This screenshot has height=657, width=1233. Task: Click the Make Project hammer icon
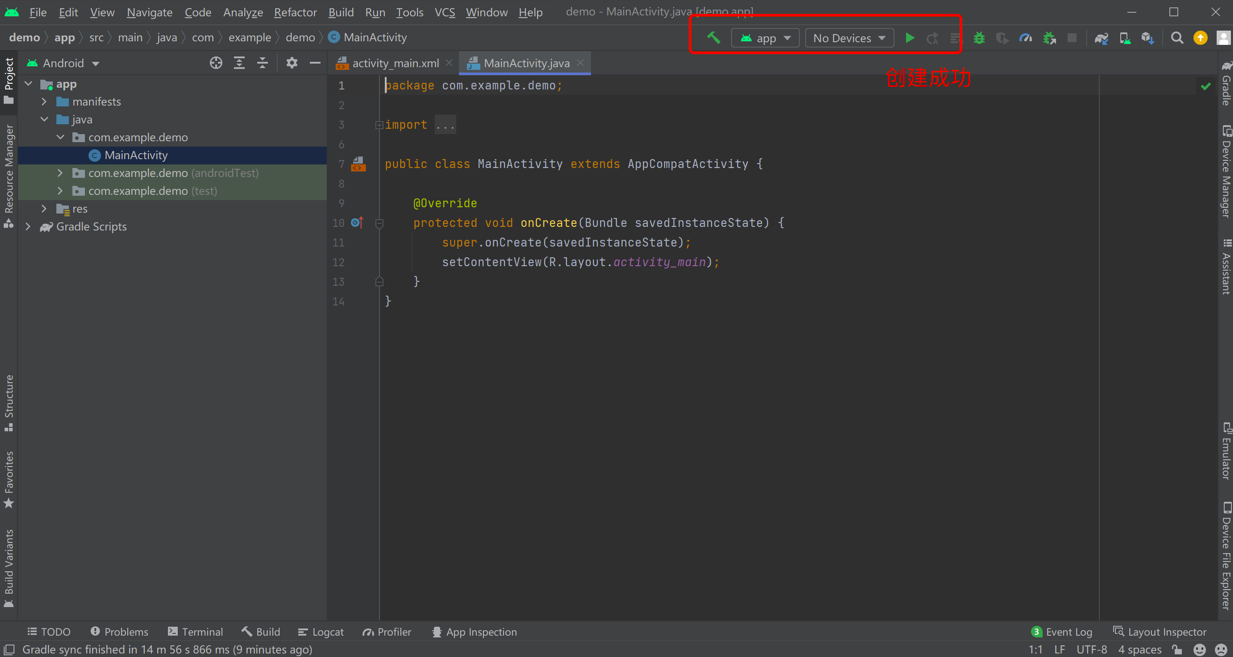click(x=713, y=38)
